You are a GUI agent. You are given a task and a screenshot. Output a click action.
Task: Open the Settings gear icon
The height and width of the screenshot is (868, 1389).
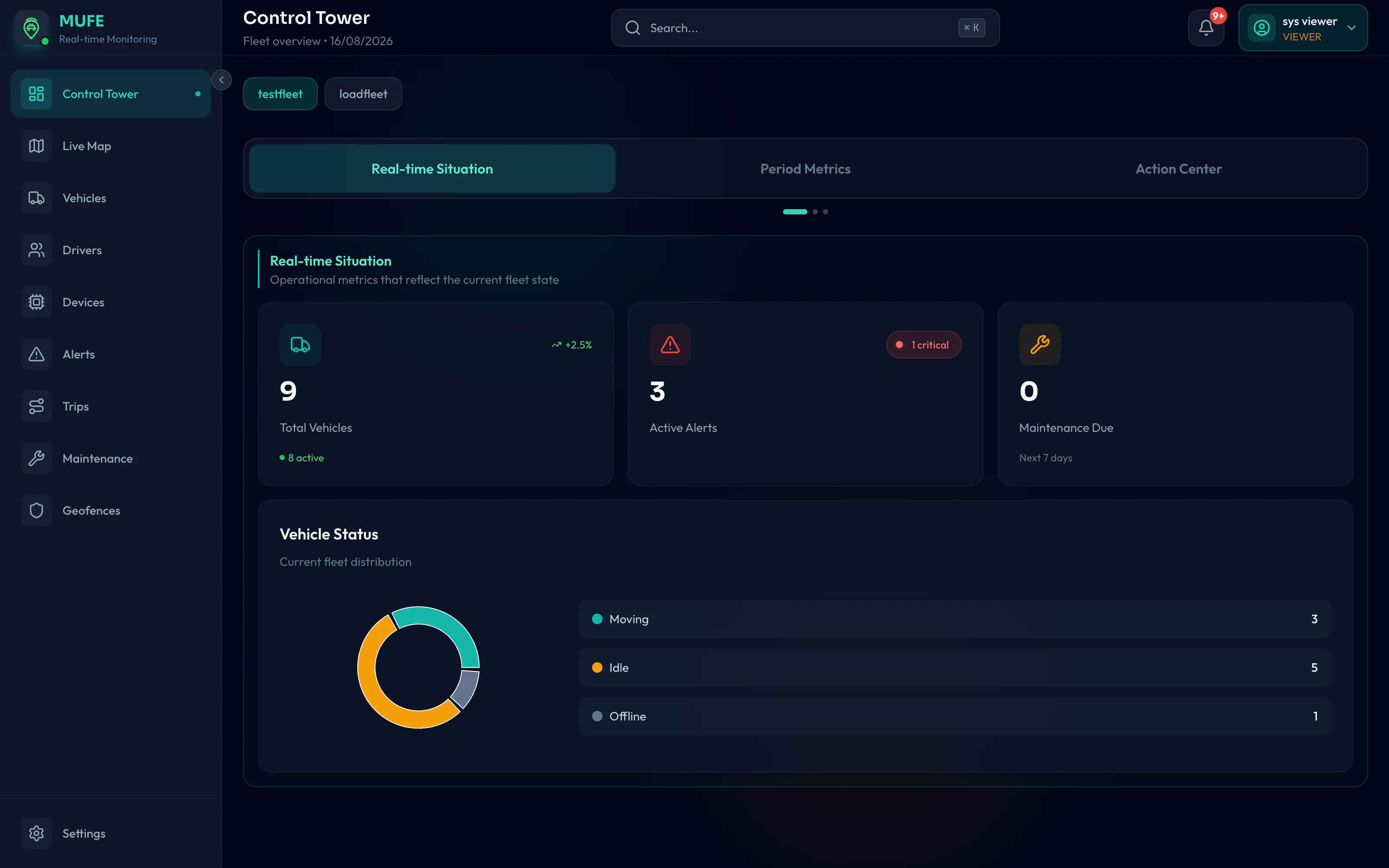point(36,833)
